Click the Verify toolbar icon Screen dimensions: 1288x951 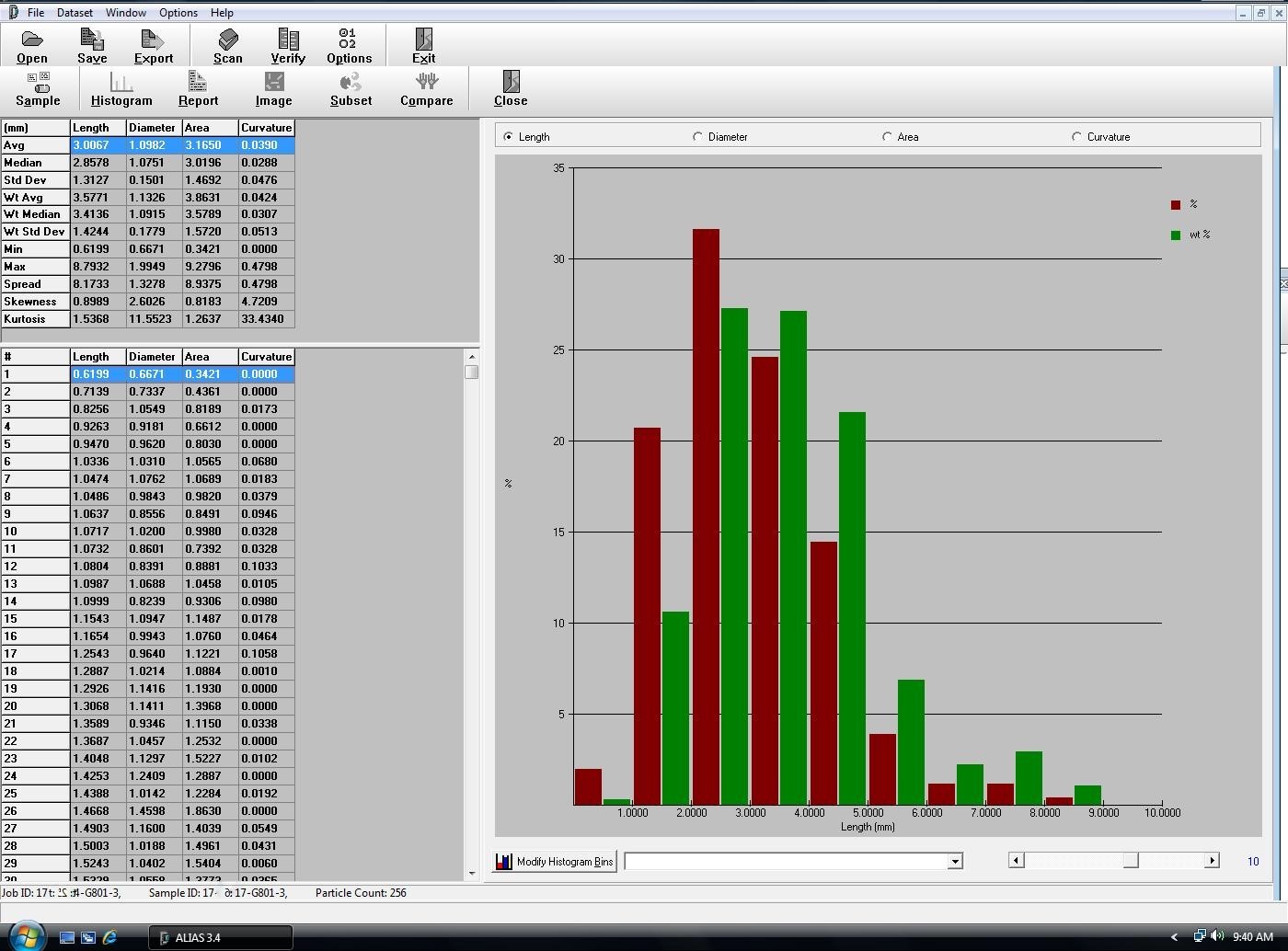pos(288,40)
